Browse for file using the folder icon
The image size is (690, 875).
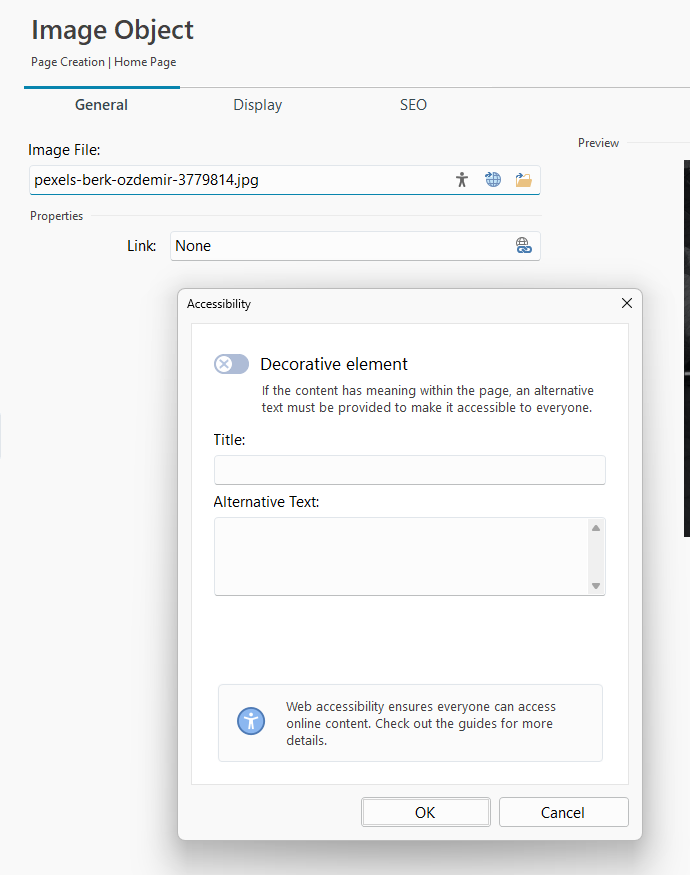click(x=523, y=180)
